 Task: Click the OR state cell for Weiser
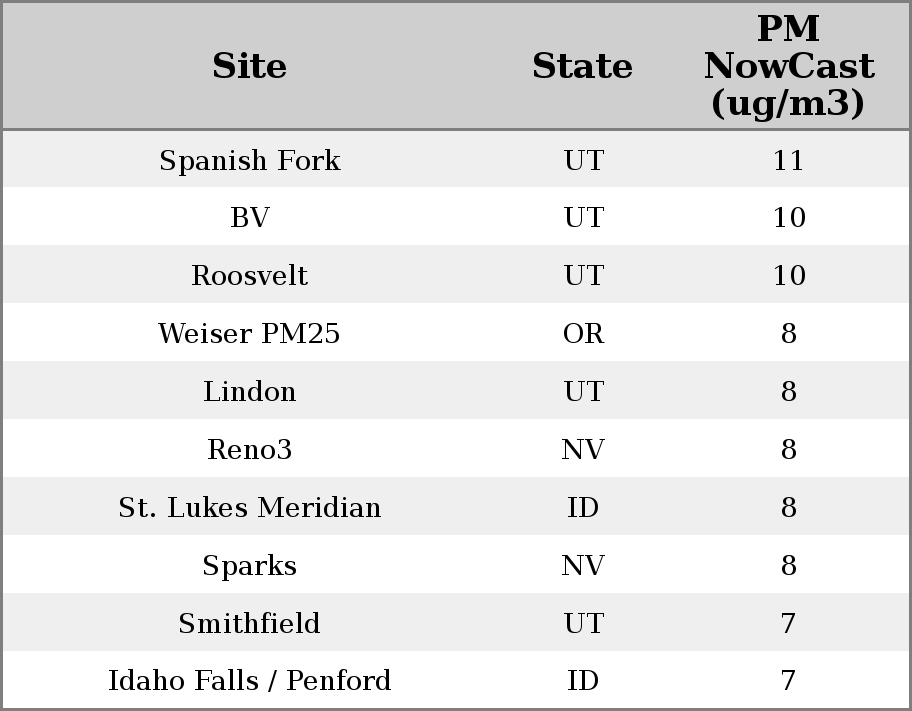[583, 334]
